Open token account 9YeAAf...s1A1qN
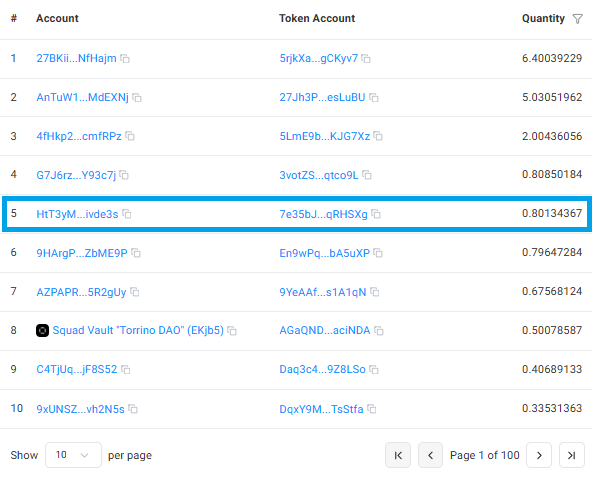This screenshot has width=592, height=477. (323, 292)
